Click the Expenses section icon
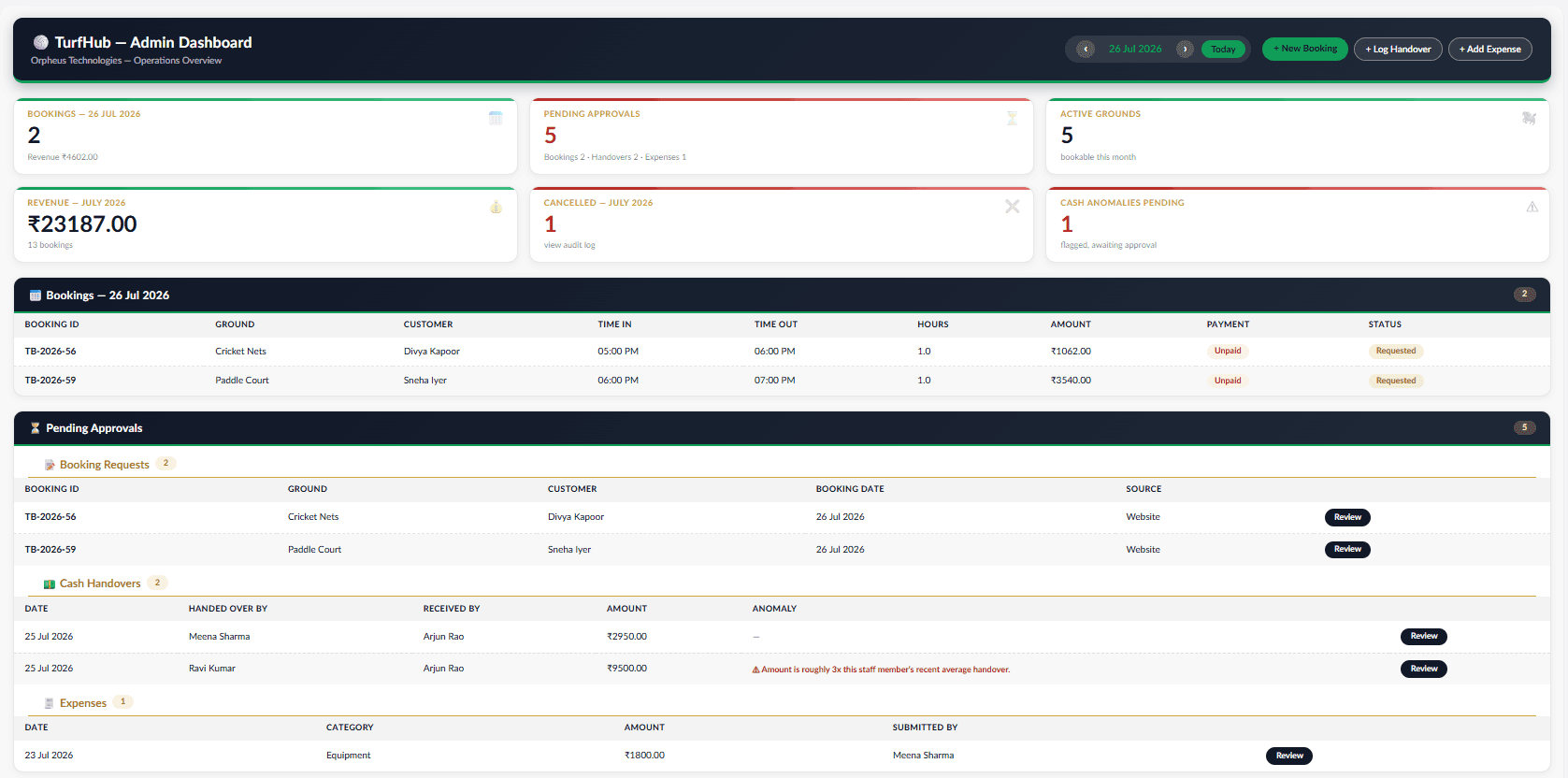 [50, 703]
